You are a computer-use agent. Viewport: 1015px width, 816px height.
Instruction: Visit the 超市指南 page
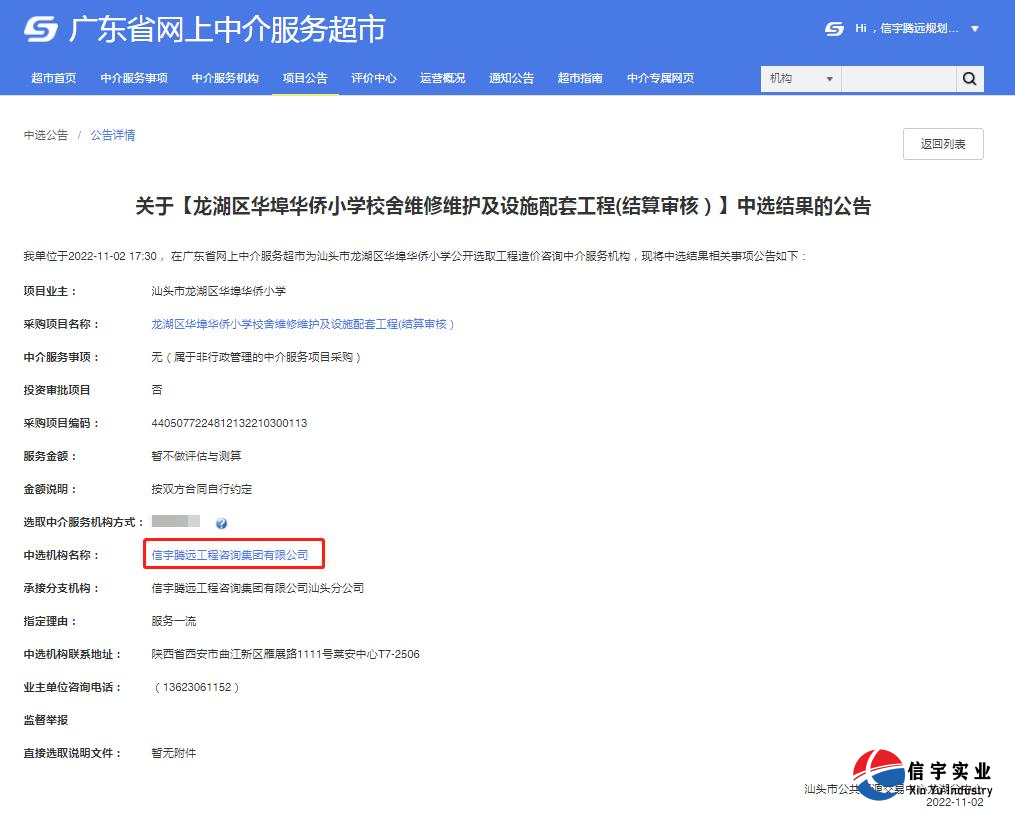click(x=580, y=77)
